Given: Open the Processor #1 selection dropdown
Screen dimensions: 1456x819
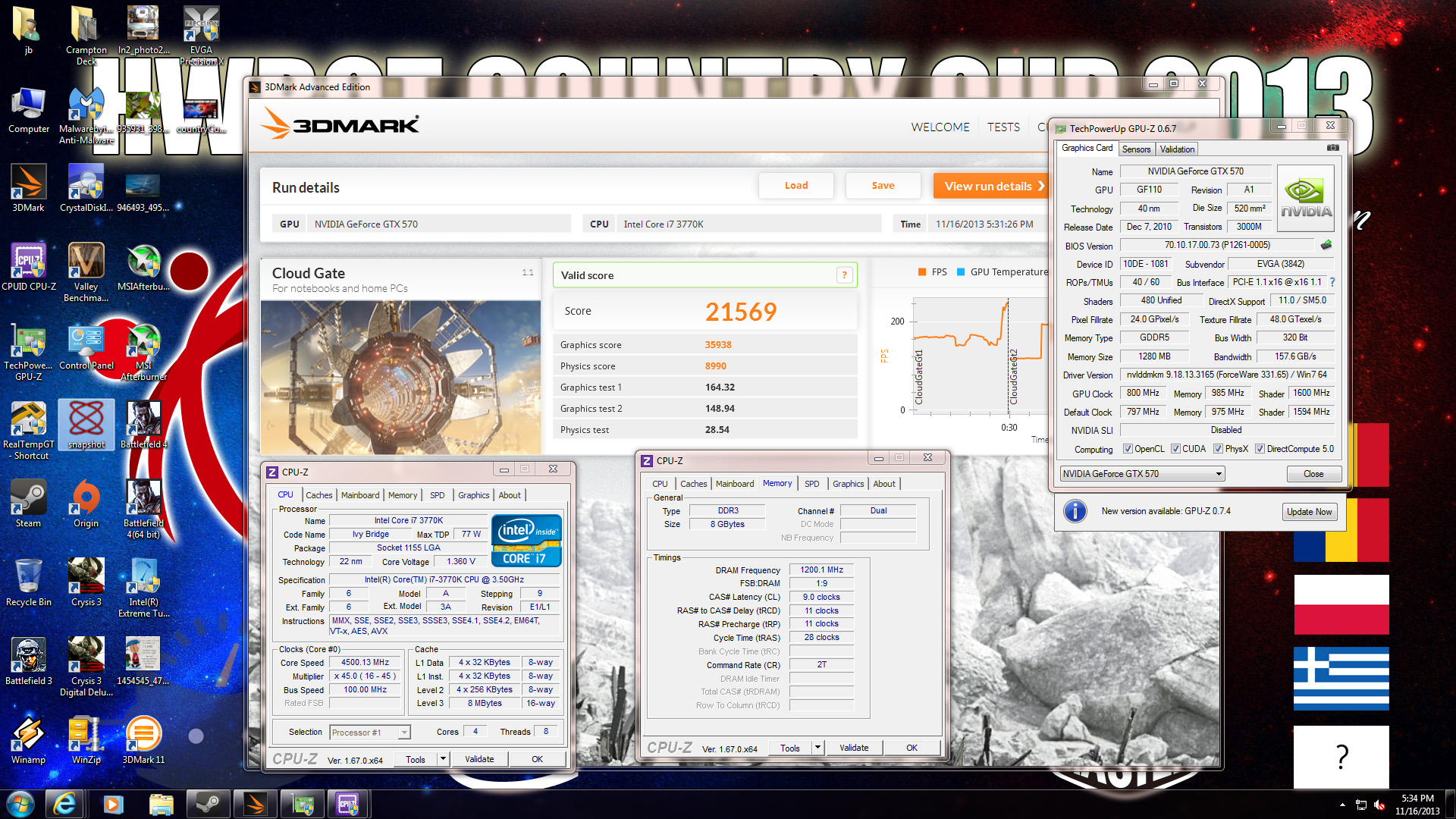Looking at the screenshot, I should (370, 733).
